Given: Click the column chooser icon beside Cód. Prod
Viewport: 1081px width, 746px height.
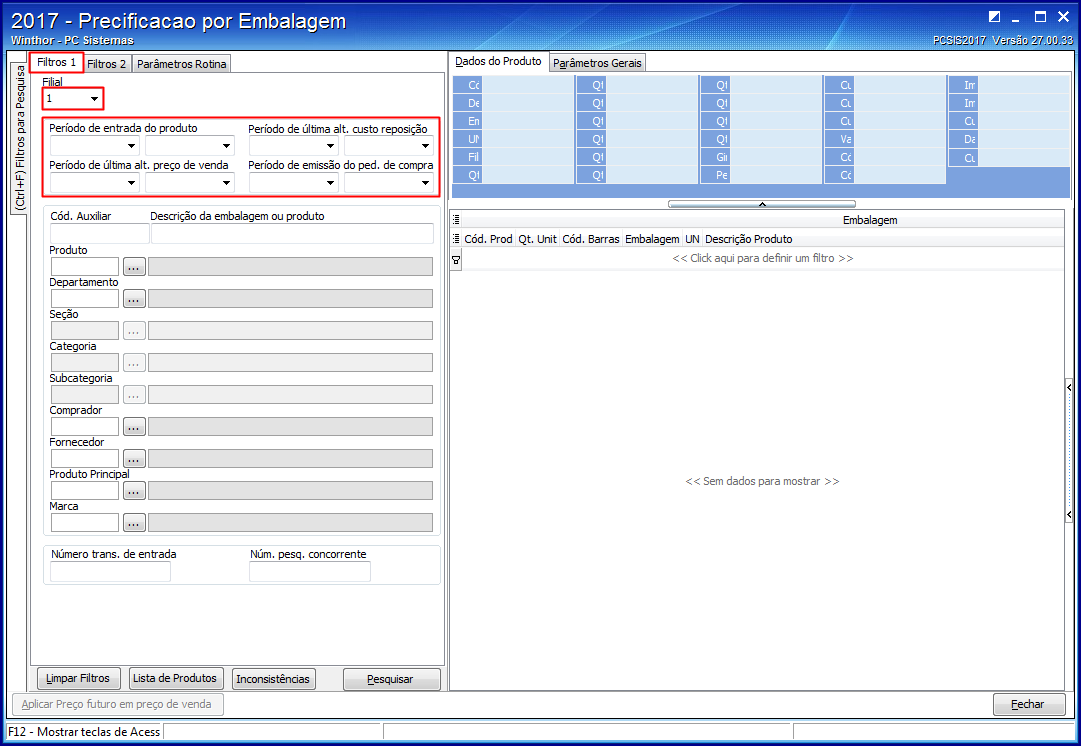Looking at the screenshot, I should coord(456,239).
